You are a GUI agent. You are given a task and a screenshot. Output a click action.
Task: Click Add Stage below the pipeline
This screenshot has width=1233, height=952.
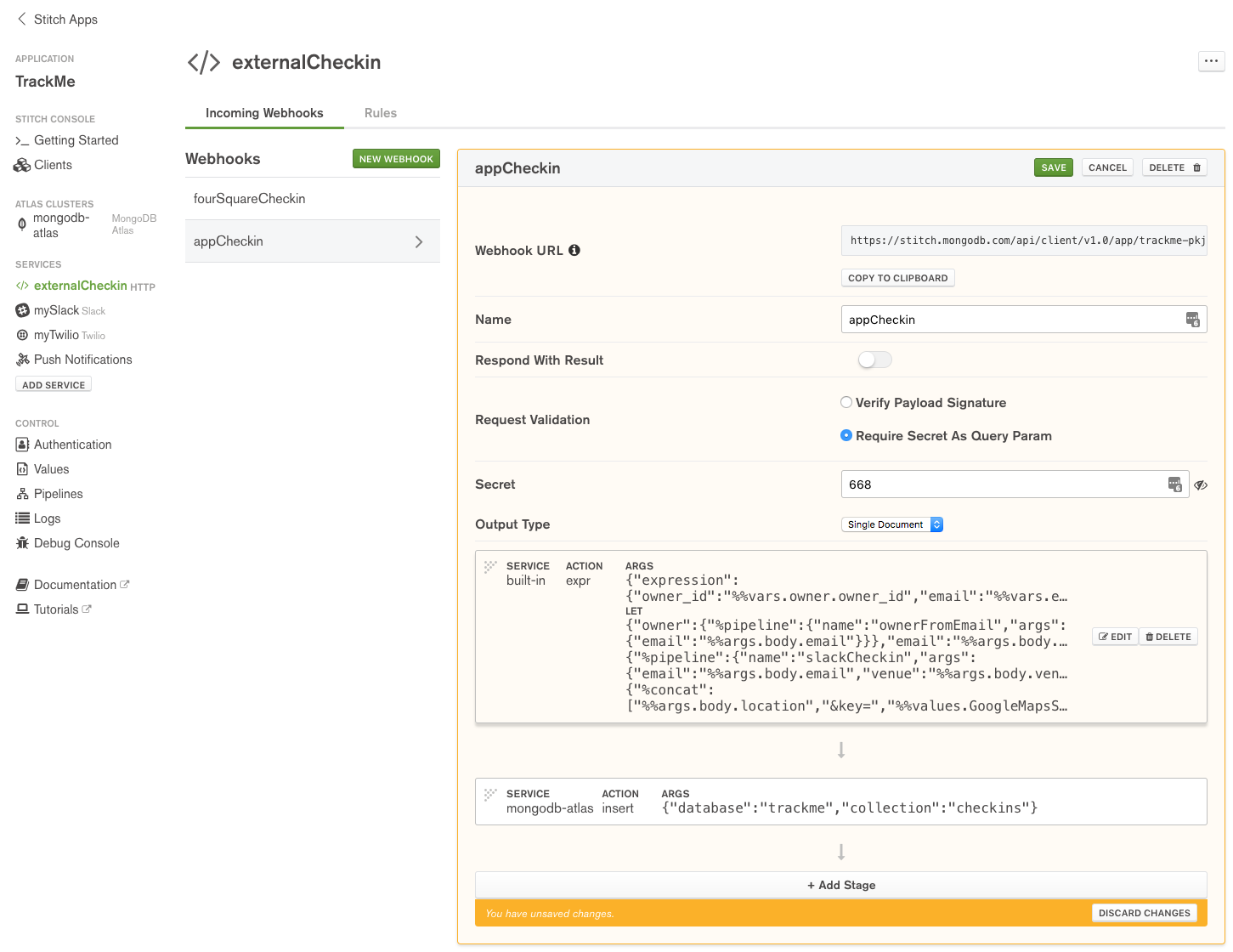(x=840, y=885)
